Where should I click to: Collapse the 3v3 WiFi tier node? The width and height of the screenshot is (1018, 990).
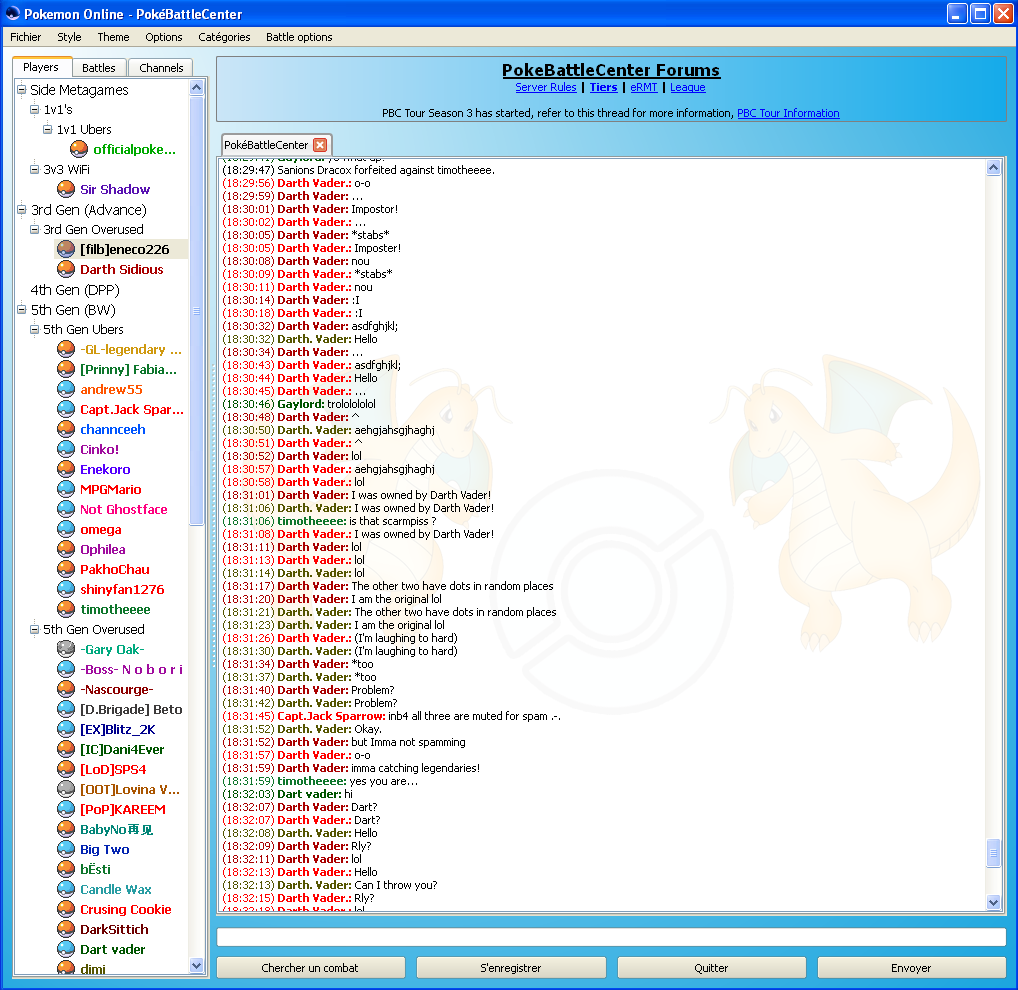34,169
